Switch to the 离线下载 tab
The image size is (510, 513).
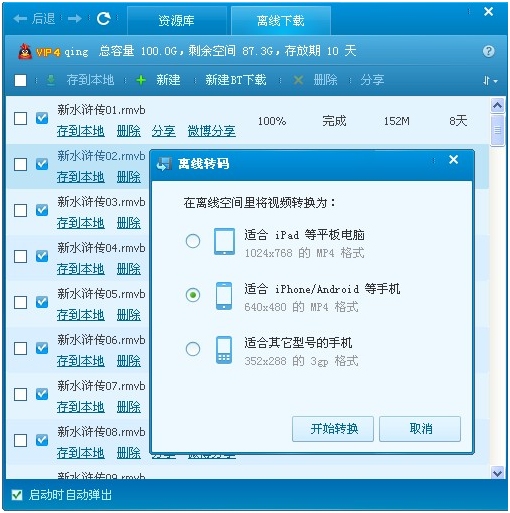281,21
